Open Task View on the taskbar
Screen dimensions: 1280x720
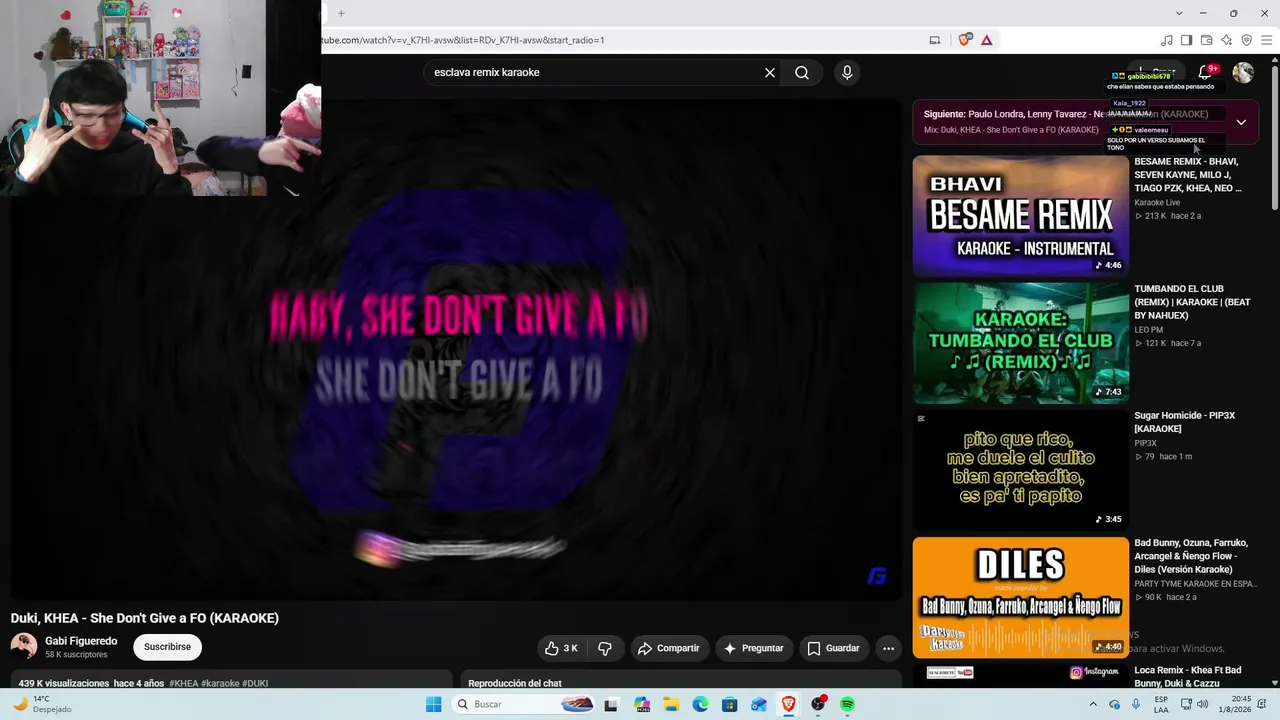611,704
